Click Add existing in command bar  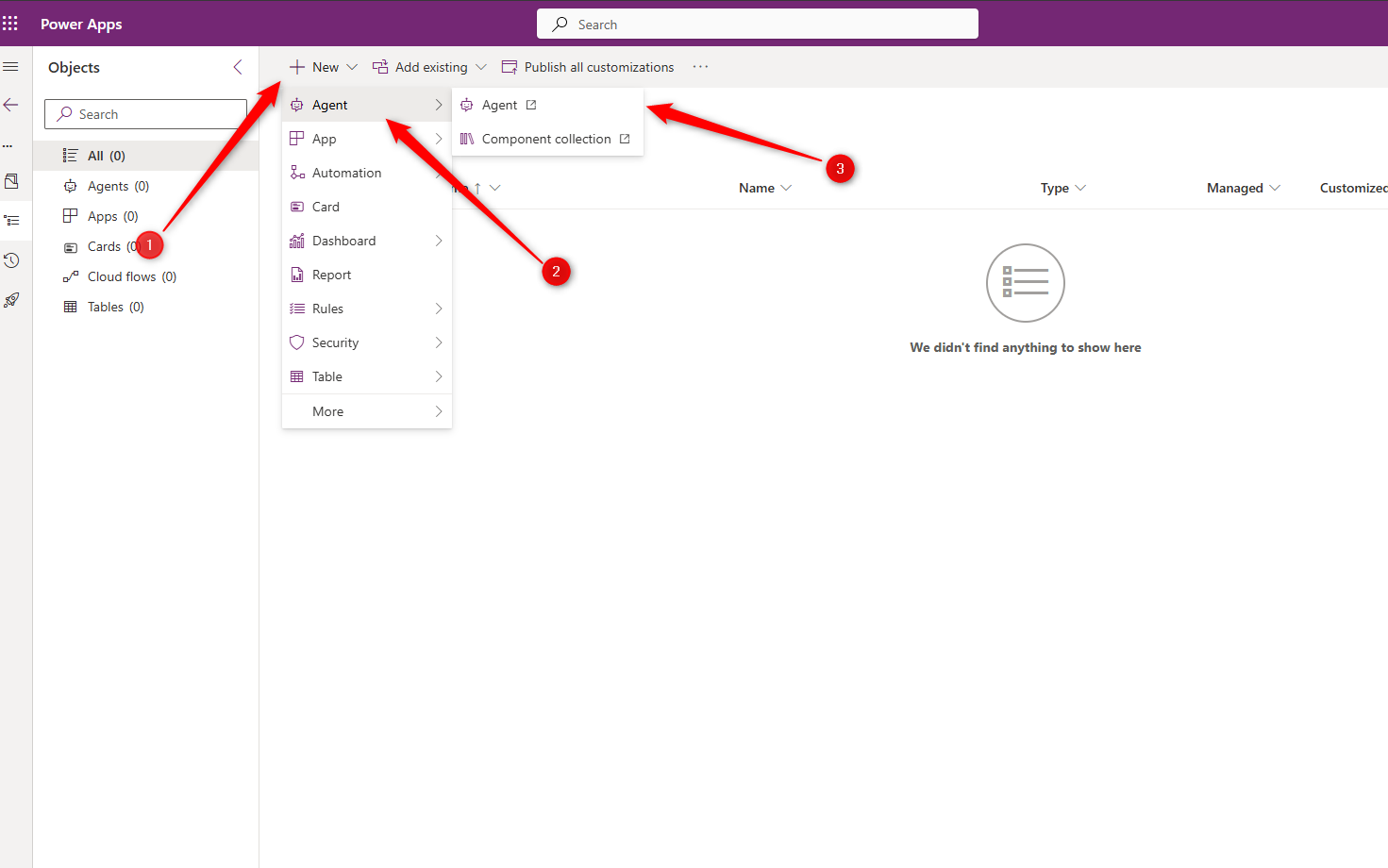(420, 67)
